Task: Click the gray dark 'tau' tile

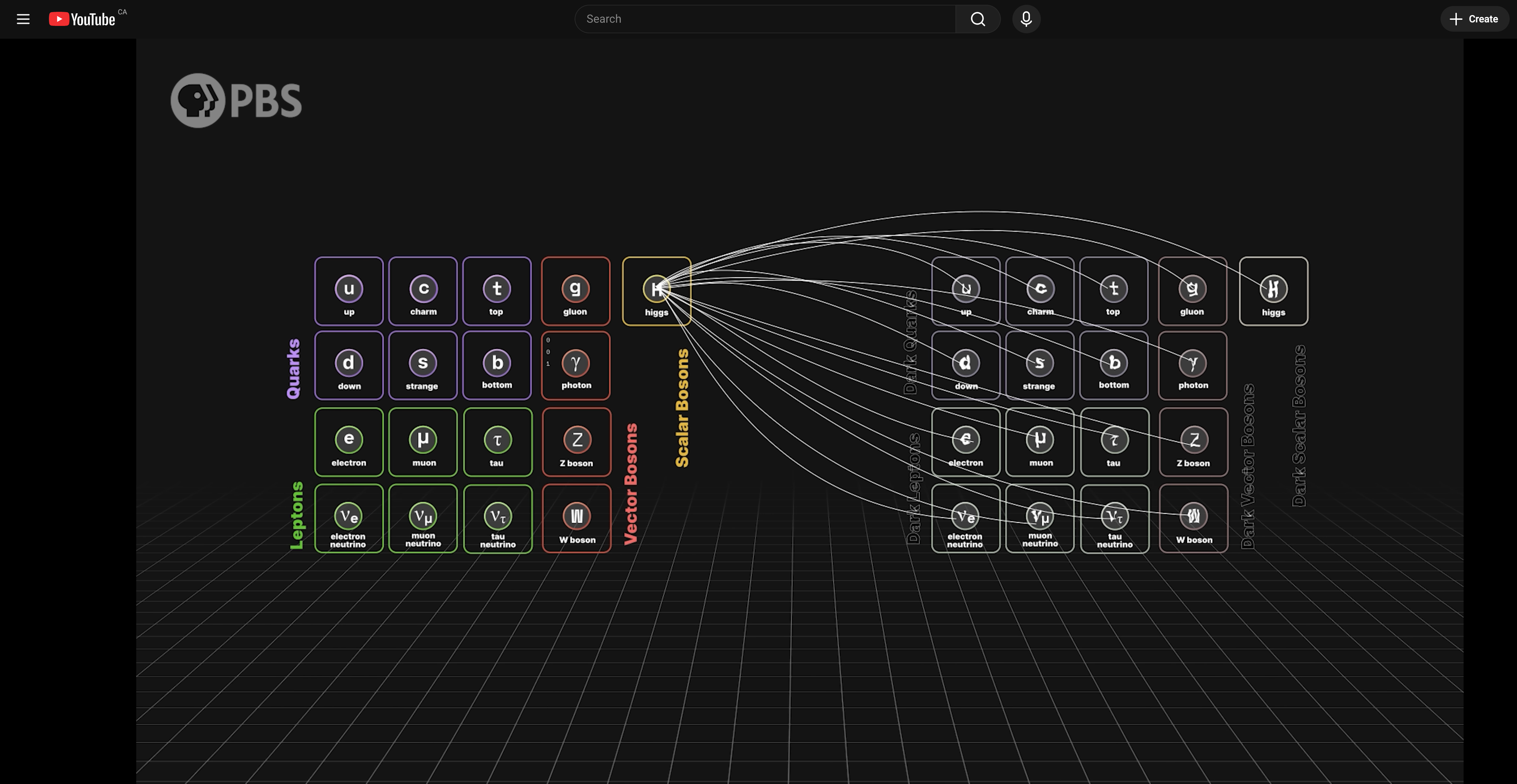Action: (1115, 442)
